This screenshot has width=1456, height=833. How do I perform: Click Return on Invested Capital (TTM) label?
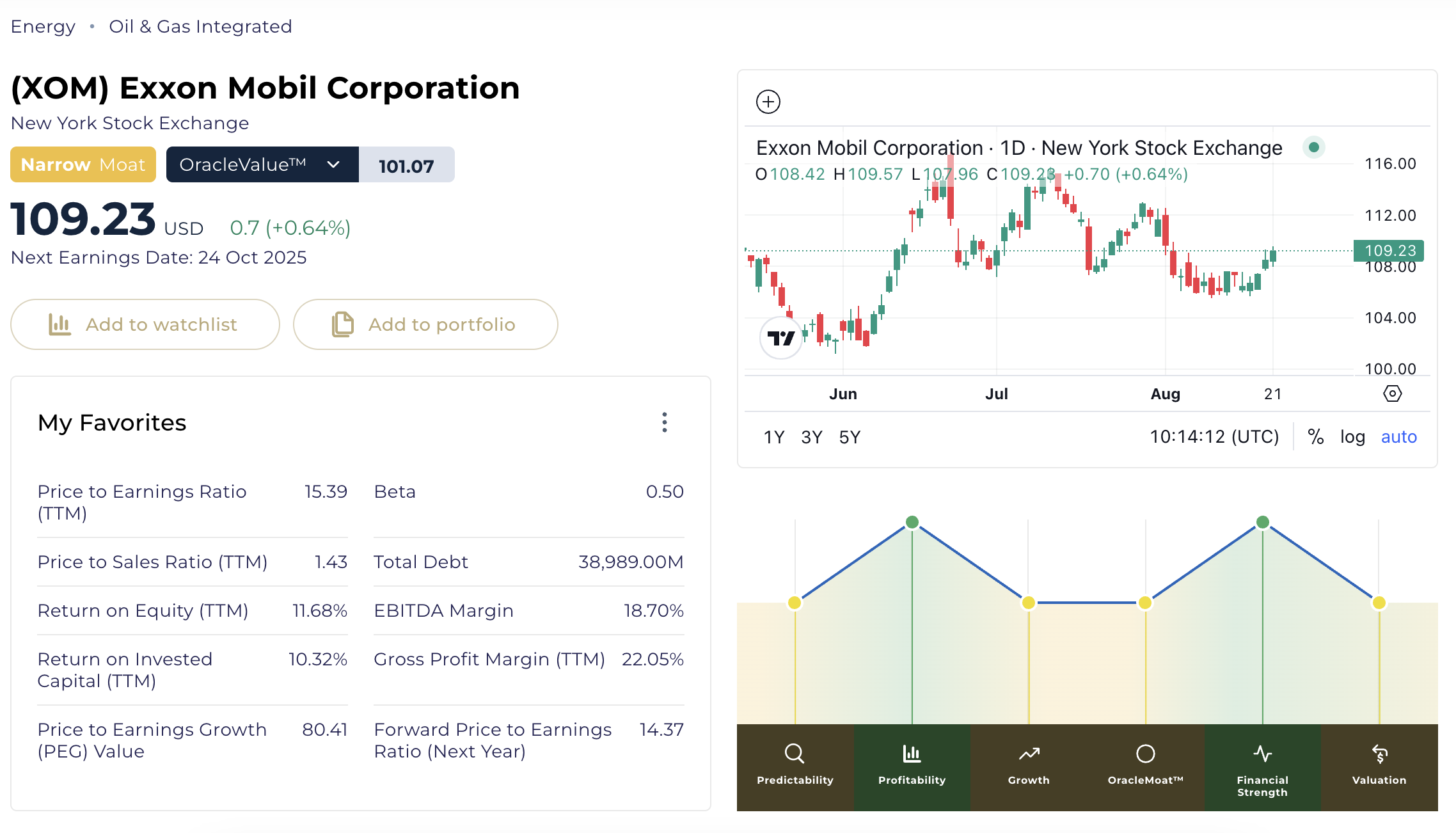coord(125,670)
